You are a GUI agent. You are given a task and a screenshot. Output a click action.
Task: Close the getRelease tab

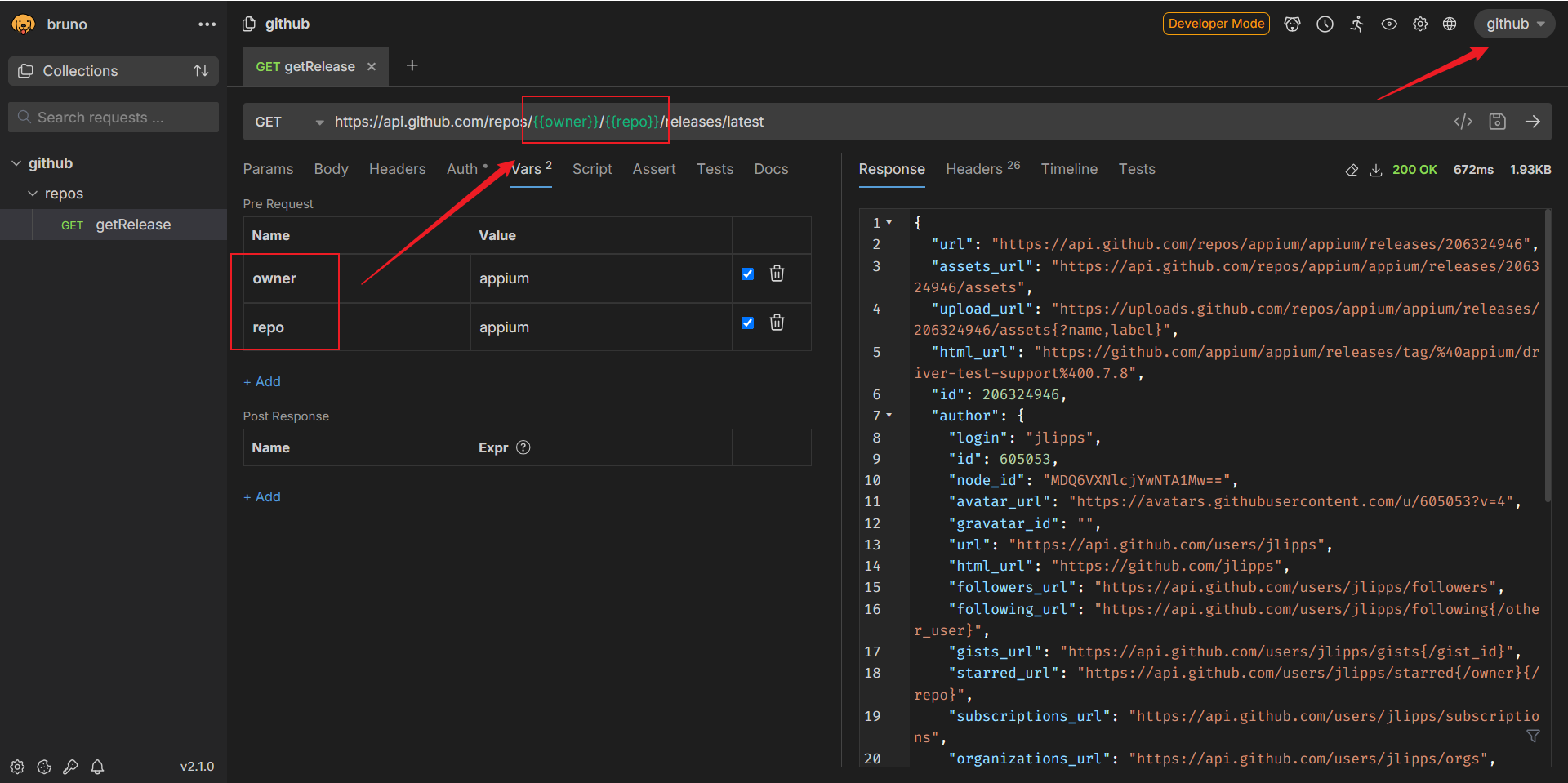372,67
